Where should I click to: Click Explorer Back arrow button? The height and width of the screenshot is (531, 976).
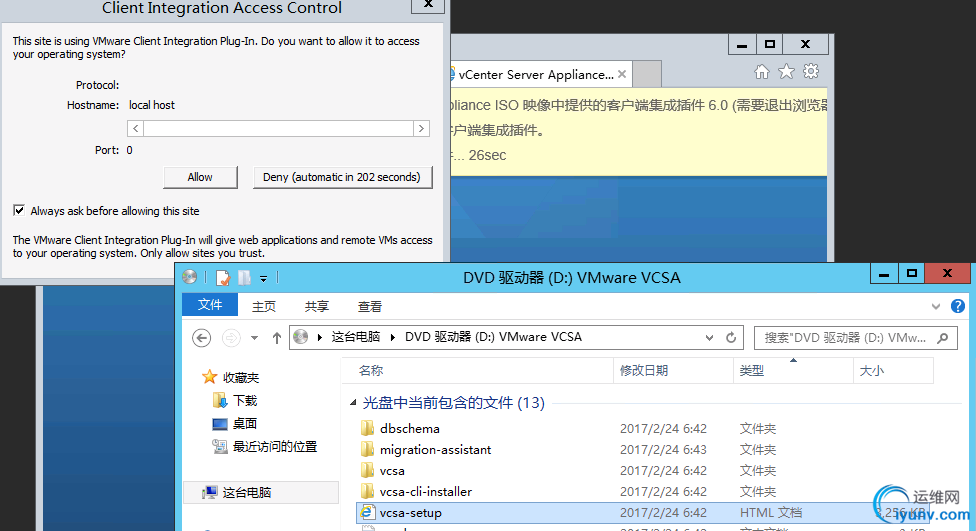(x=202, y=338)
